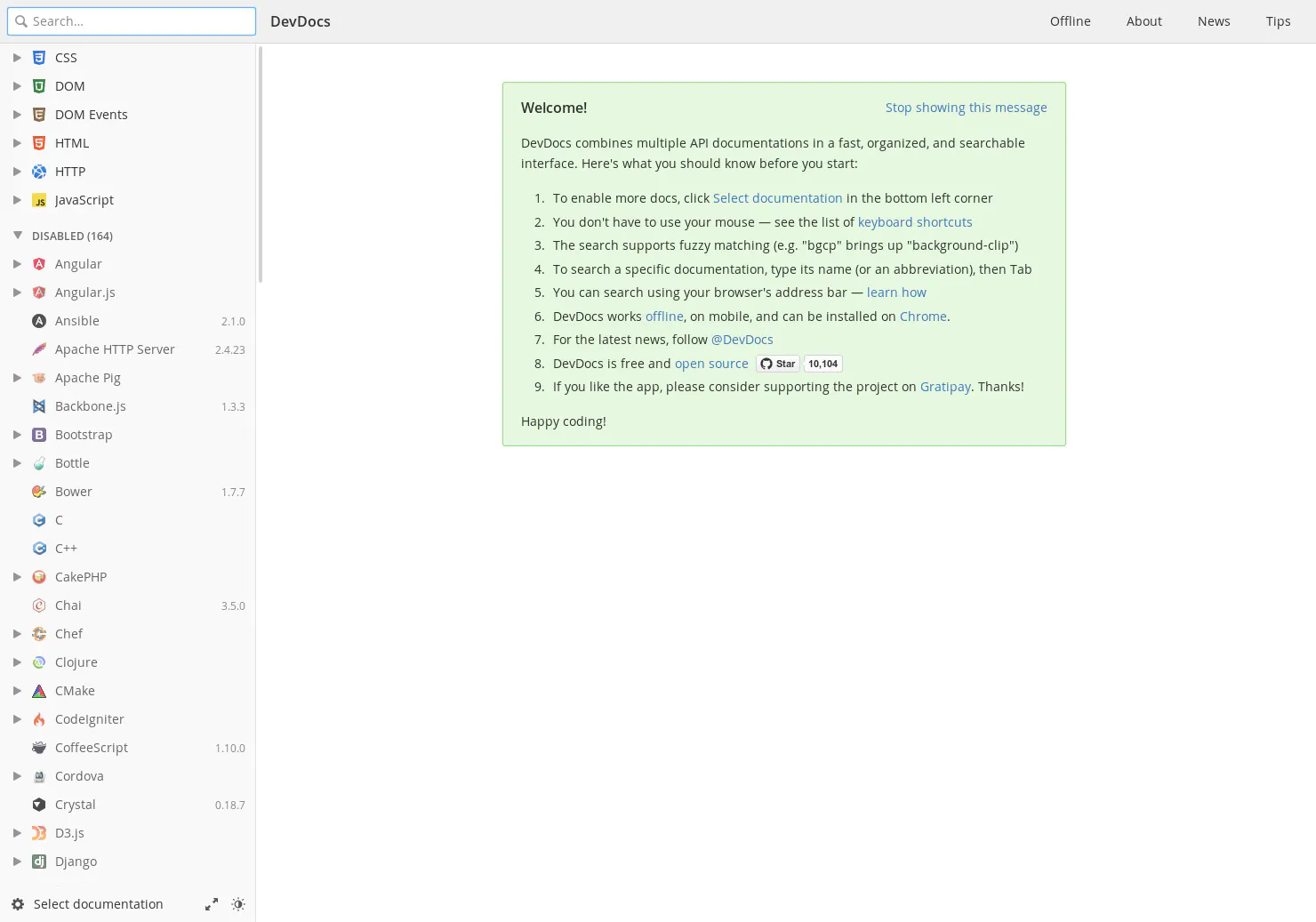Click the HTTP globe icon
This screenshot has width=1316, height=922.
pyautogui.click(x=39, y=172)
